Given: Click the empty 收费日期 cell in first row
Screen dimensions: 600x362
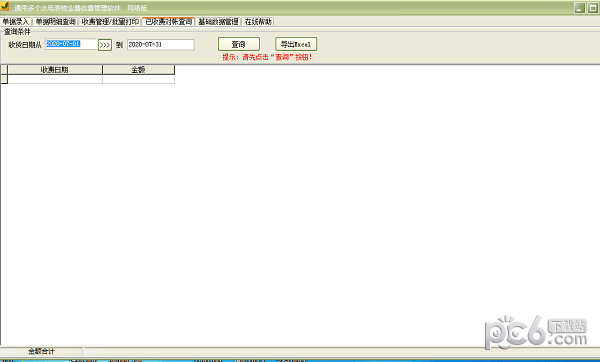Looking at the screenshot, I should pyautogui.click(x=55, y=79).
